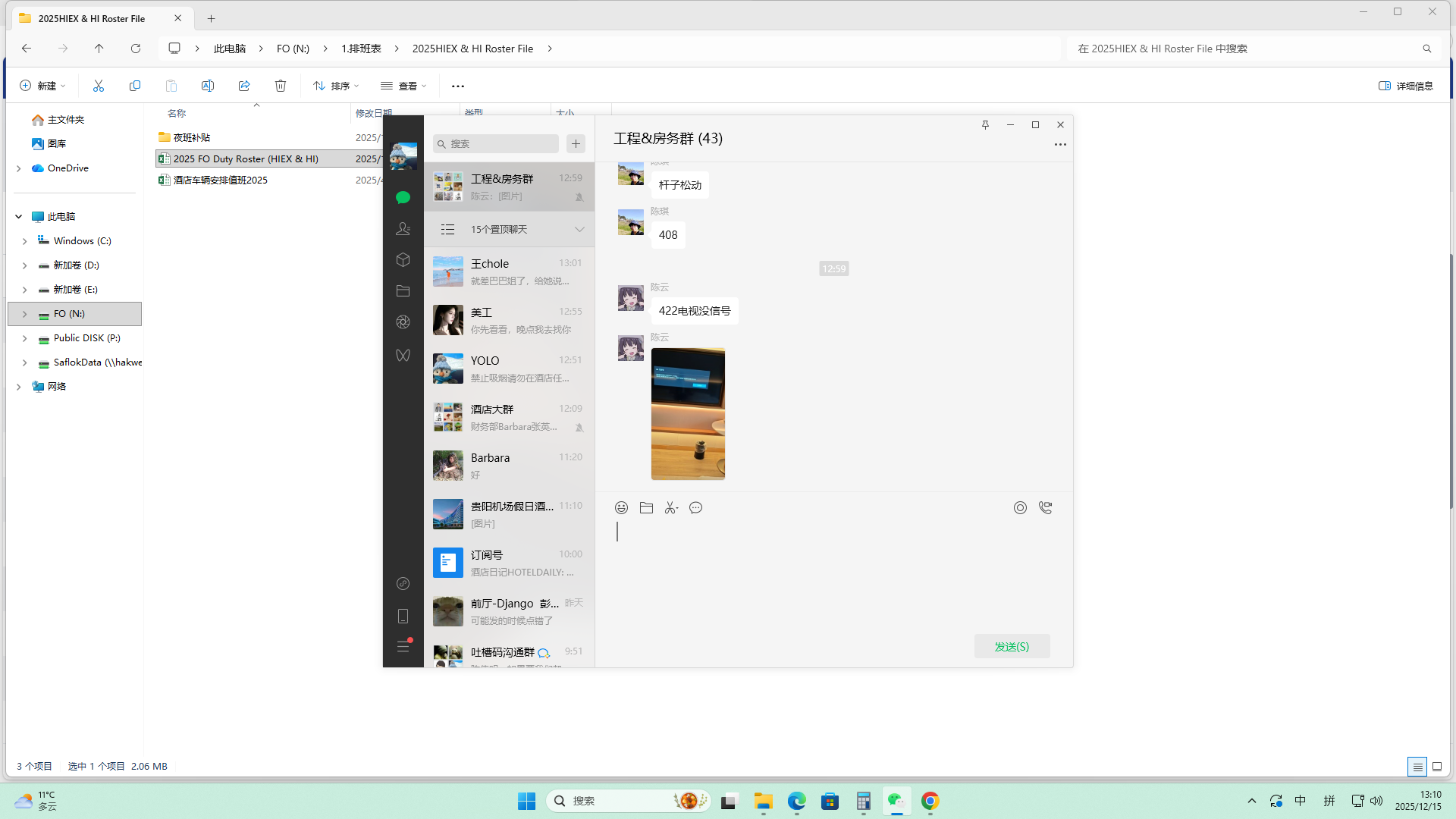Screen dimensions: 1456x819
Task: Switch to large icons view layout
Action: [x=1436, y=767]
